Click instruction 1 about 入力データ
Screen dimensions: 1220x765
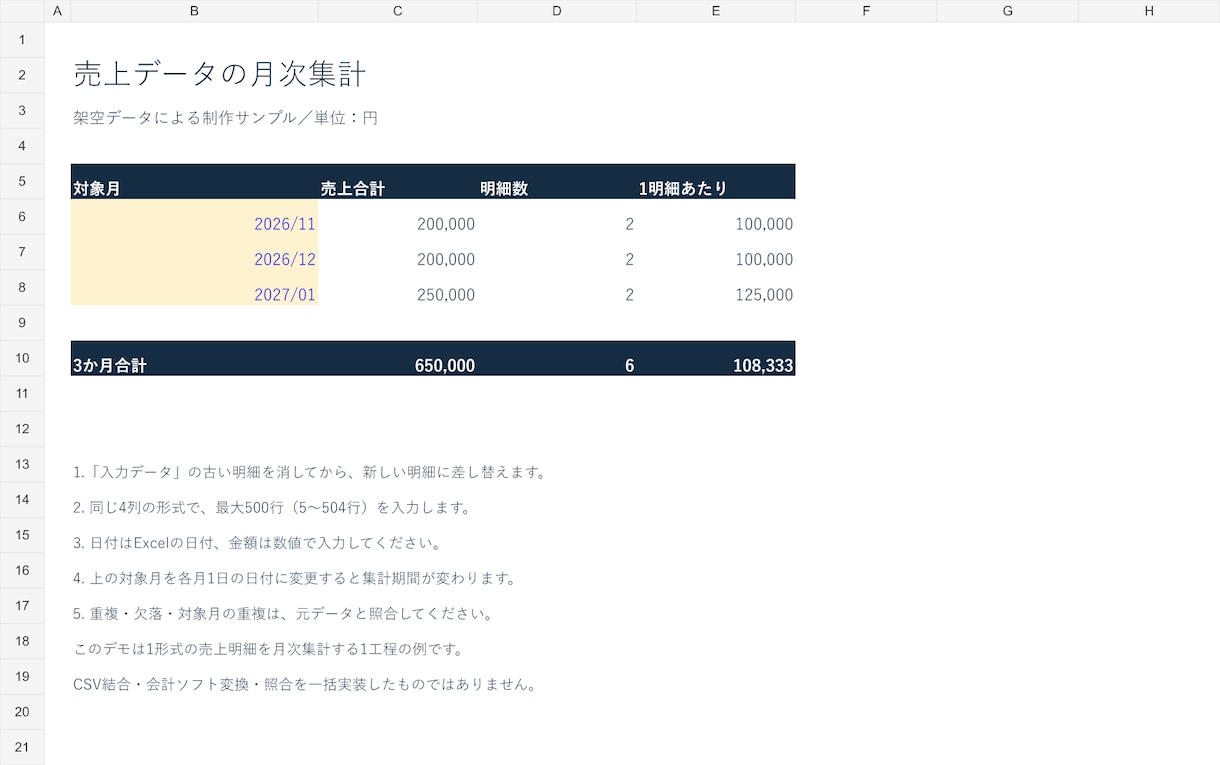point(312,472)
